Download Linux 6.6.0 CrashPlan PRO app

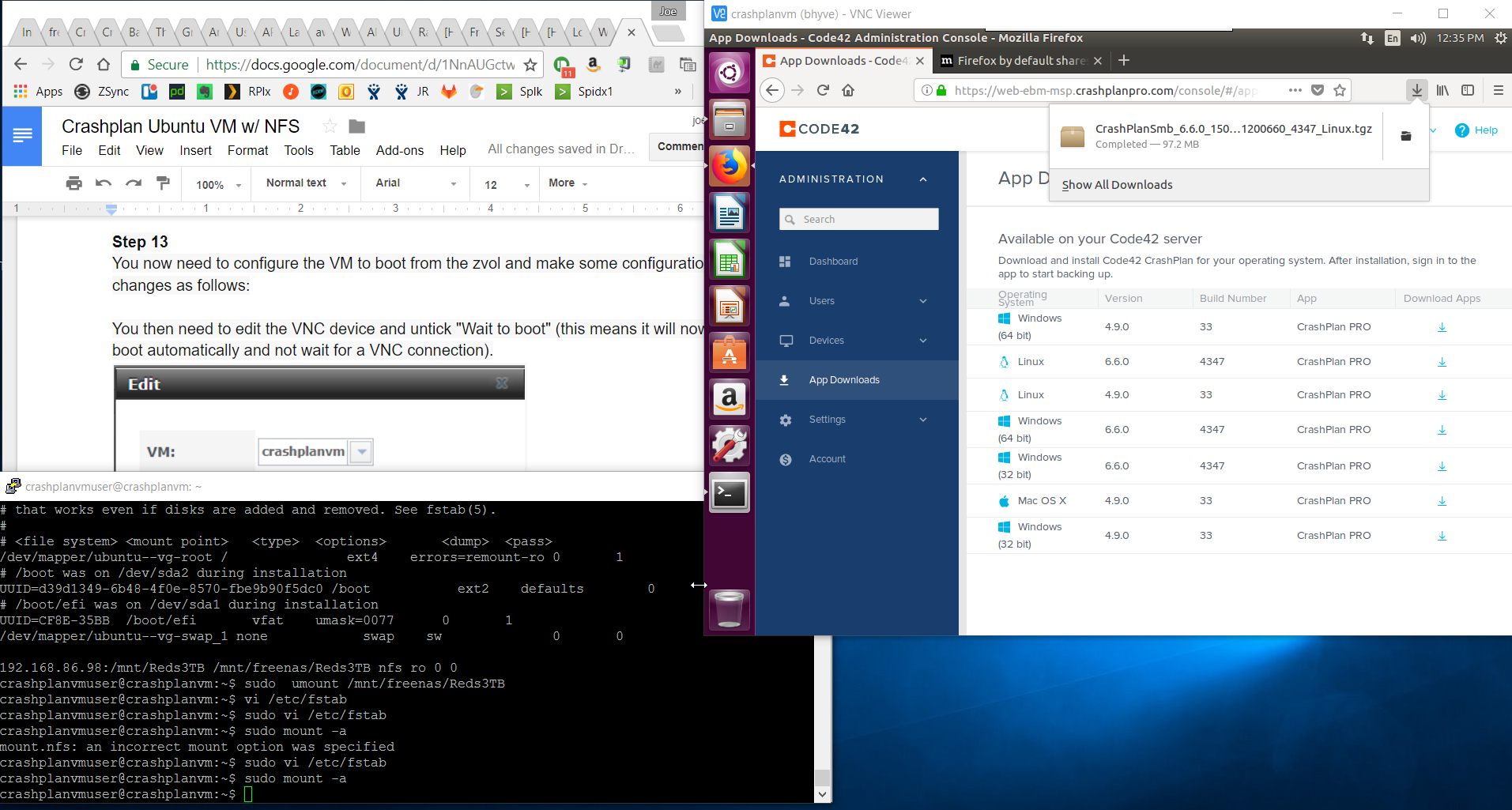[x=1442, y=362]
